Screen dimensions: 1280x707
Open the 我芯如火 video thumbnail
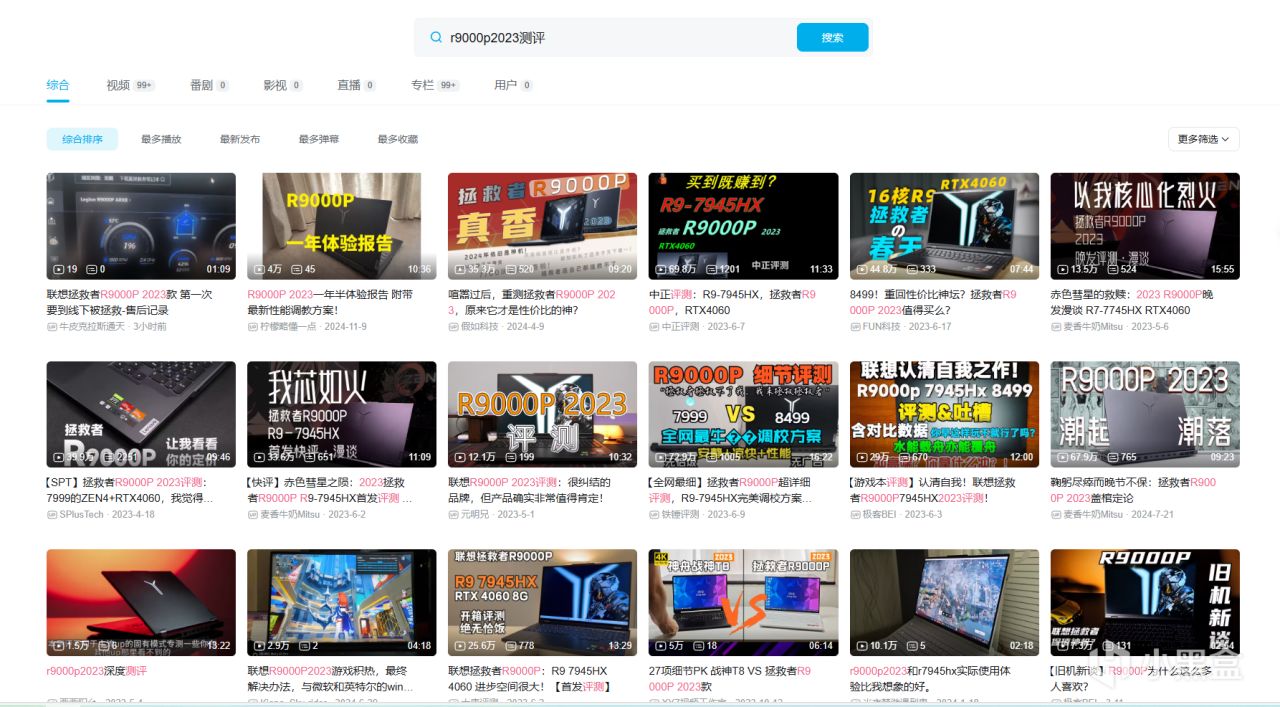(x=342, y=414)
